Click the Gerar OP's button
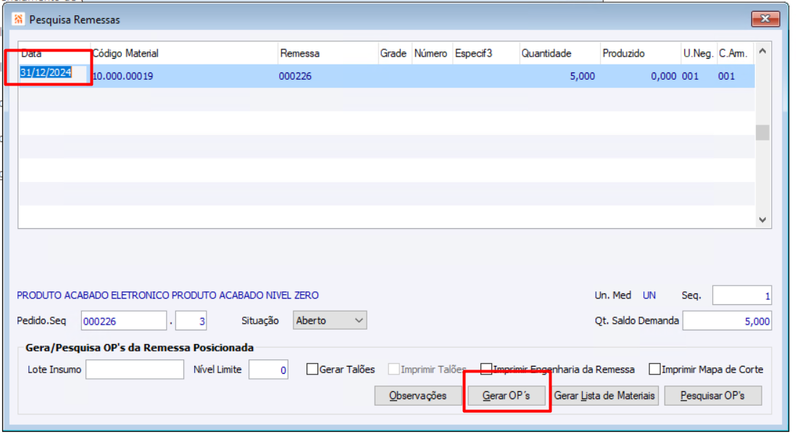The width and height of the screenshot is (800, 434). 506,396
